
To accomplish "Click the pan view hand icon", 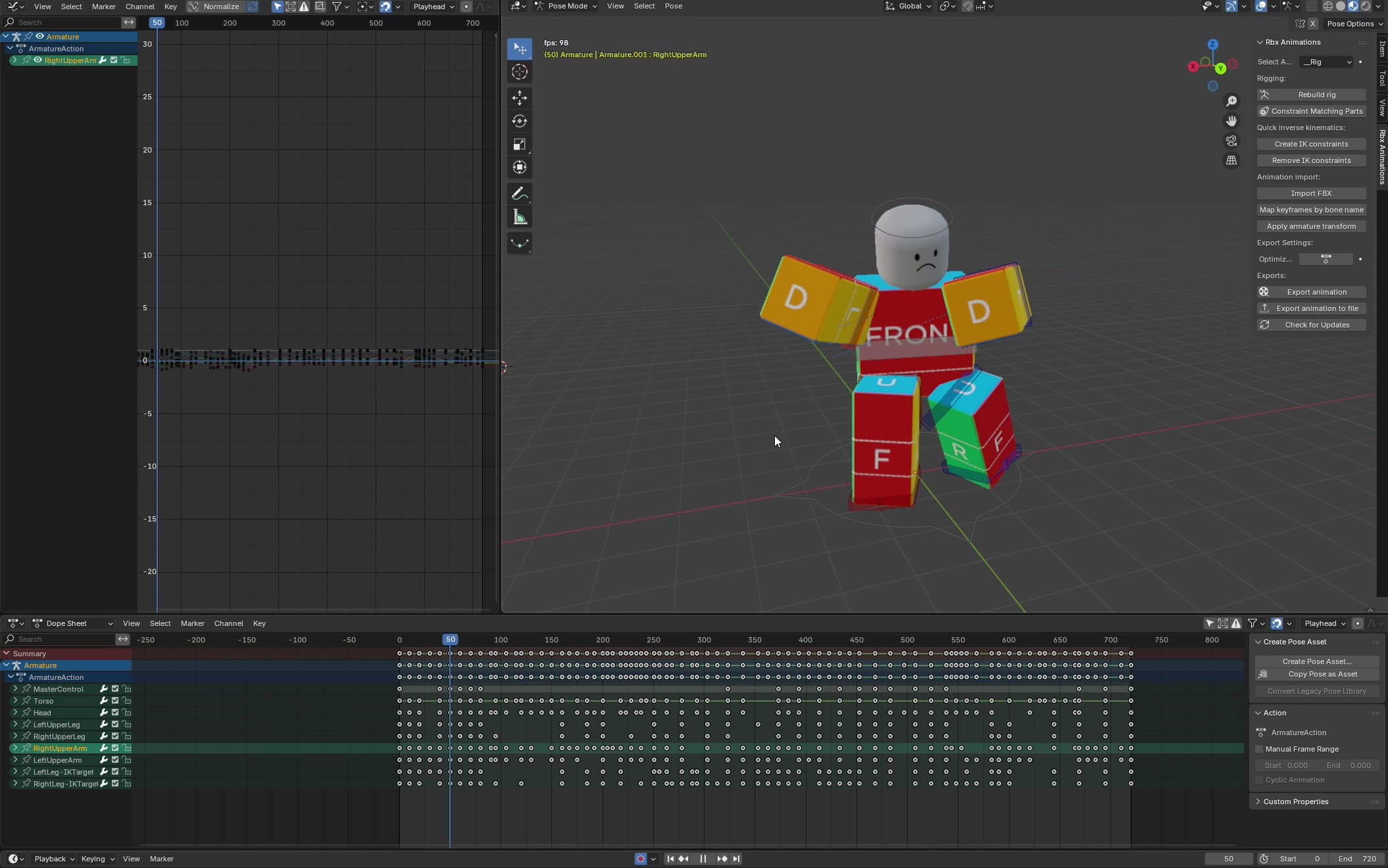I will [x=1231, y=121].
